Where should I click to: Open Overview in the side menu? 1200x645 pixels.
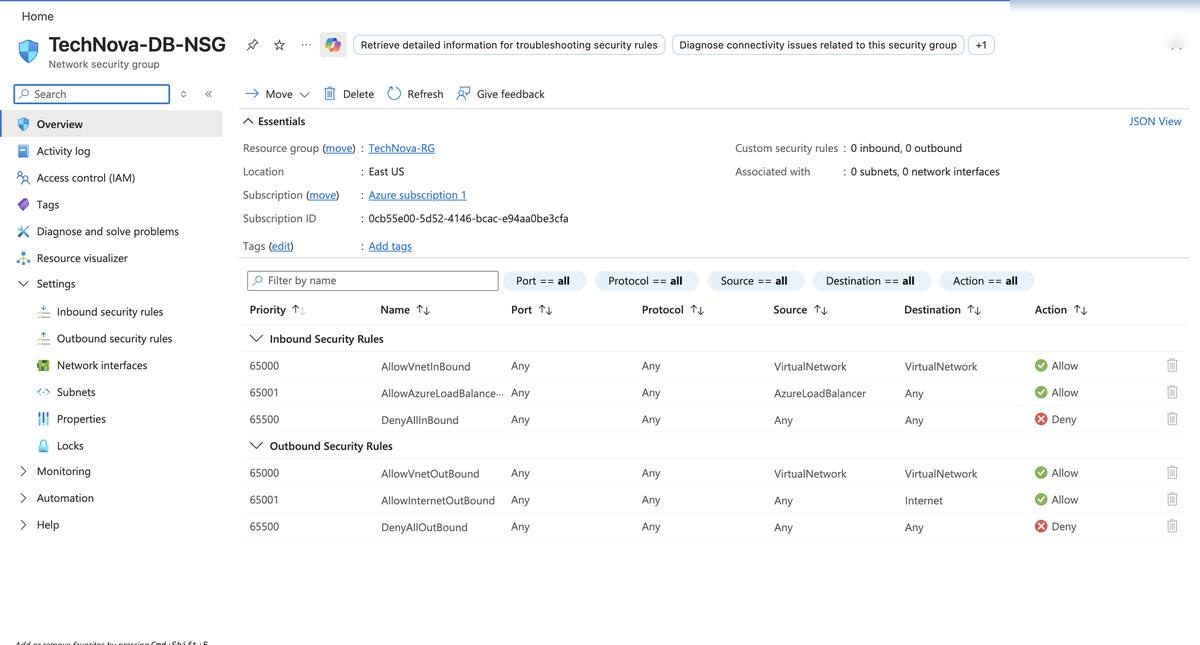(x=111, y=124)
